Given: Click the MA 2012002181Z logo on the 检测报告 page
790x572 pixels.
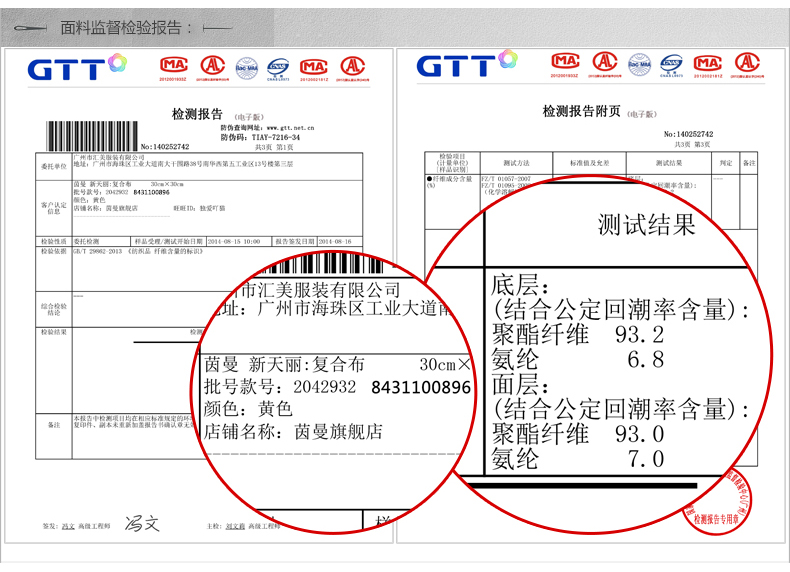Looking at the screenshot, I should (x=314, y=69).
